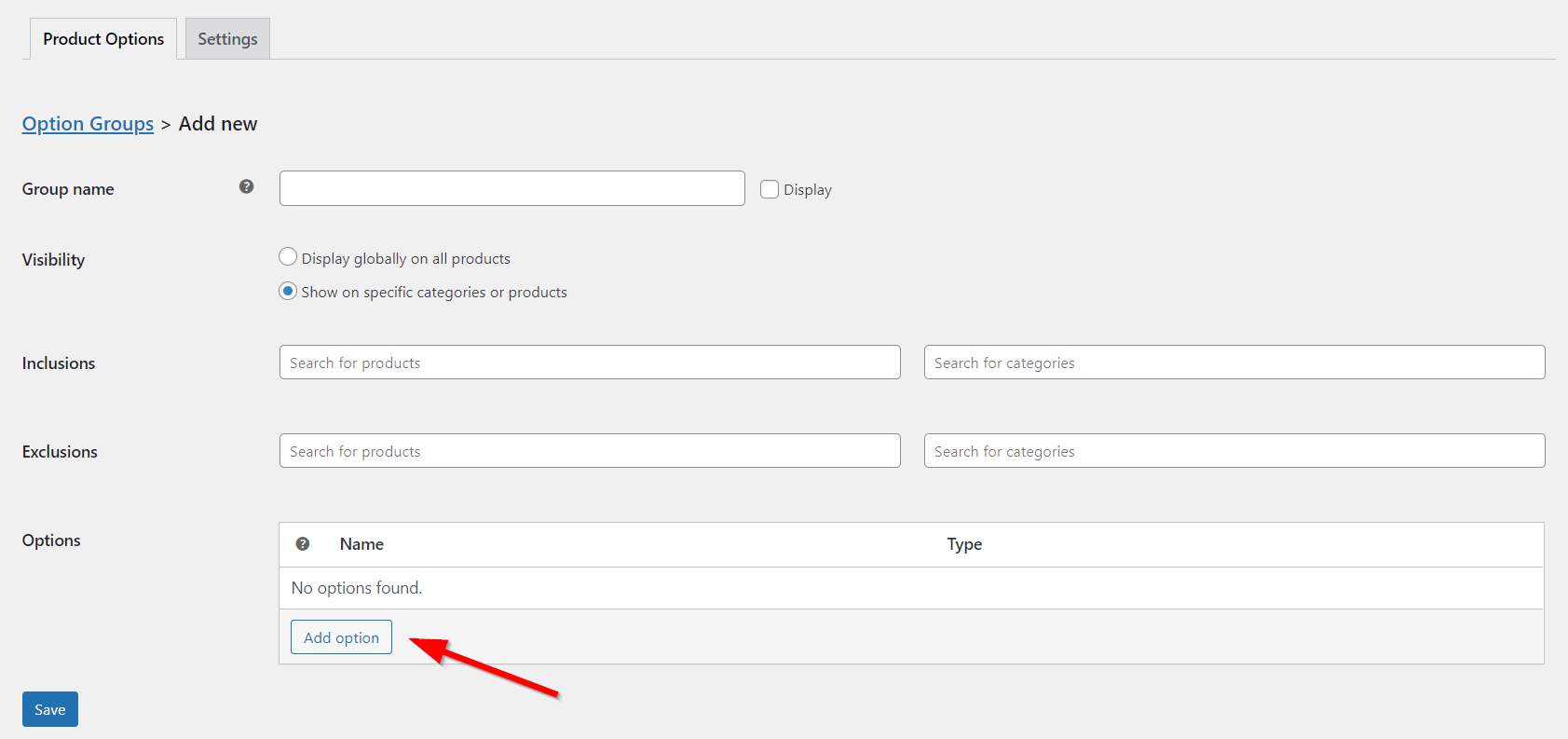Click the Add option button
Viewport: 1568px width, 739px height.
tap(341, 637)
